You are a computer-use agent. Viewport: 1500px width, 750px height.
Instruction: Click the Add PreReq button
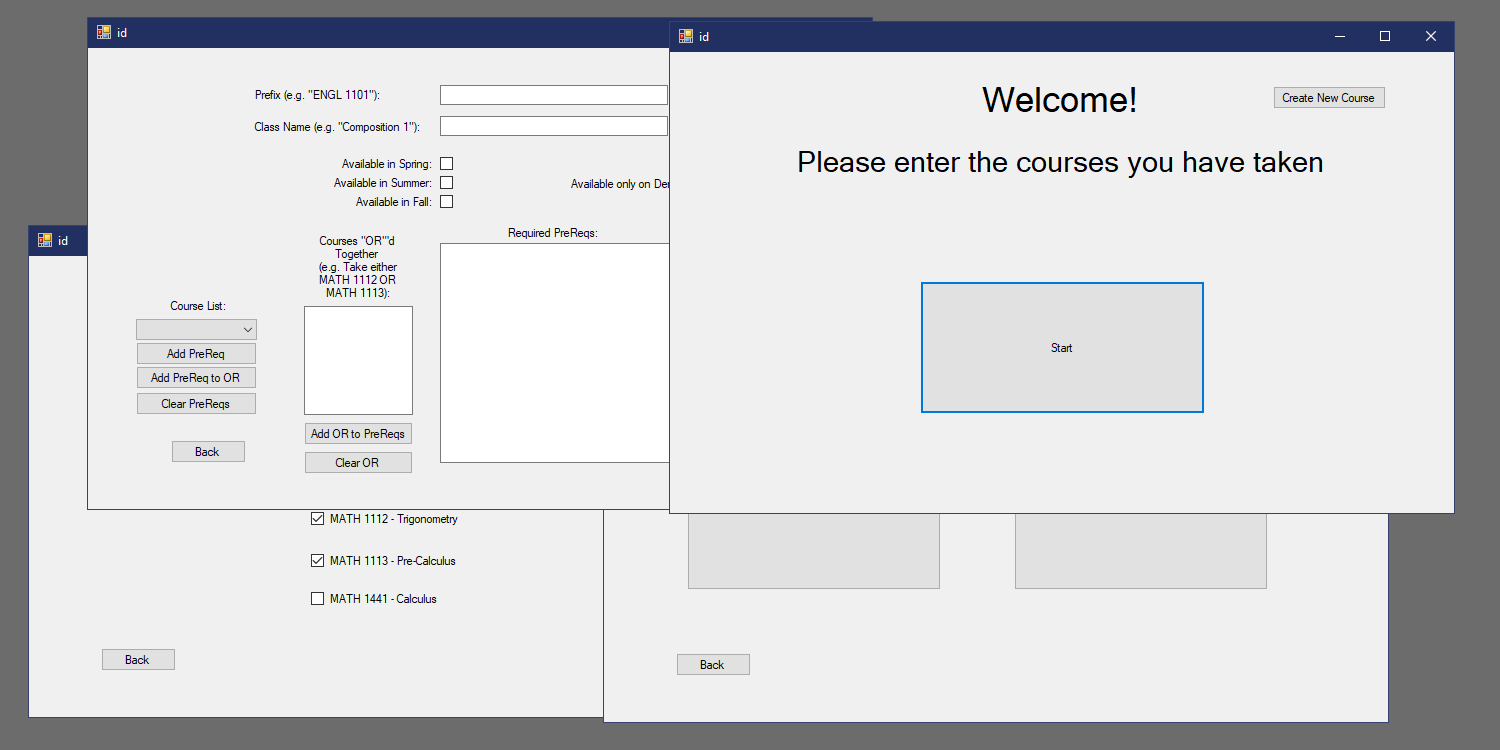196,354
